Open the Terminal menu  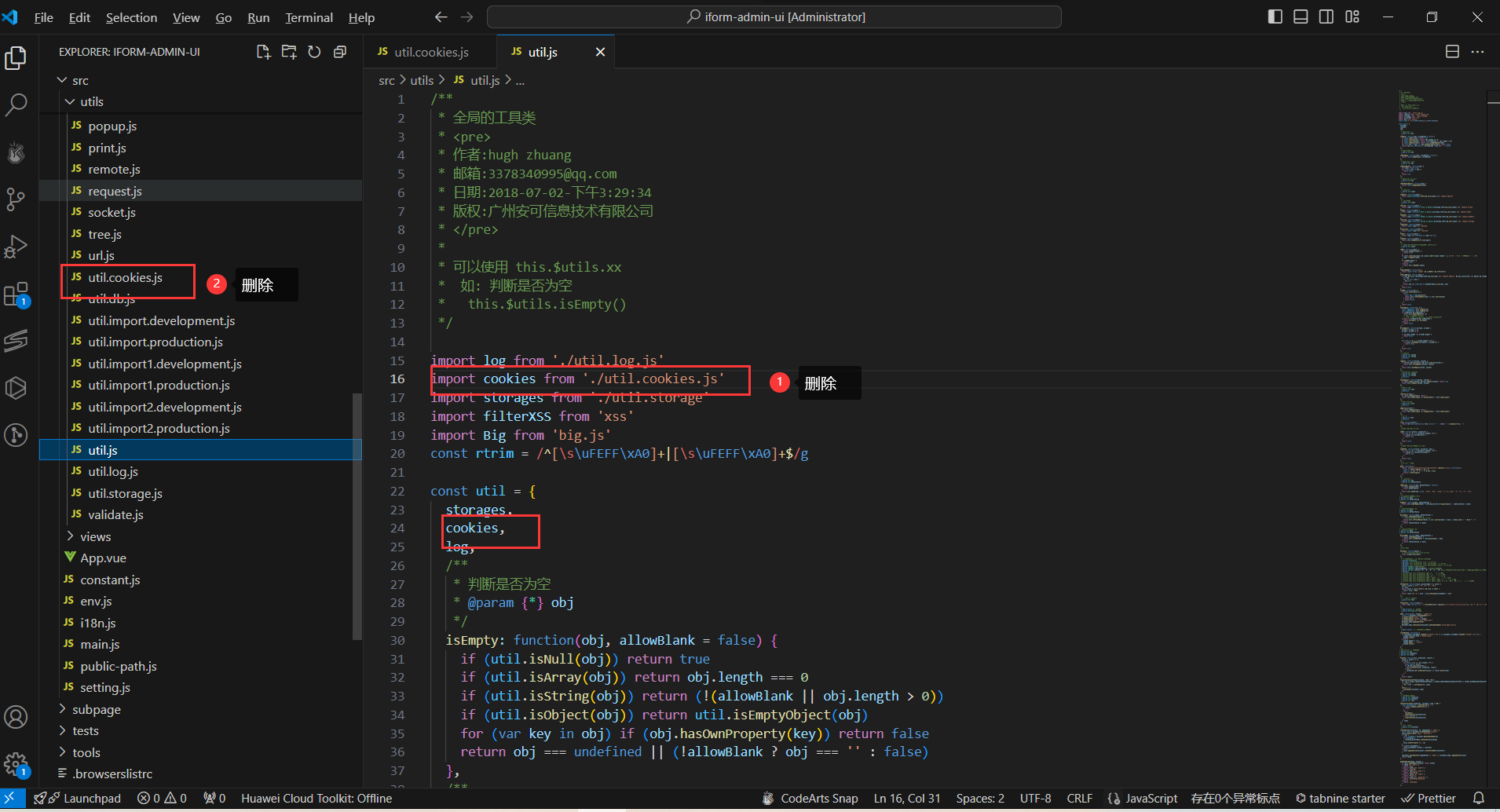pos(309,17)
